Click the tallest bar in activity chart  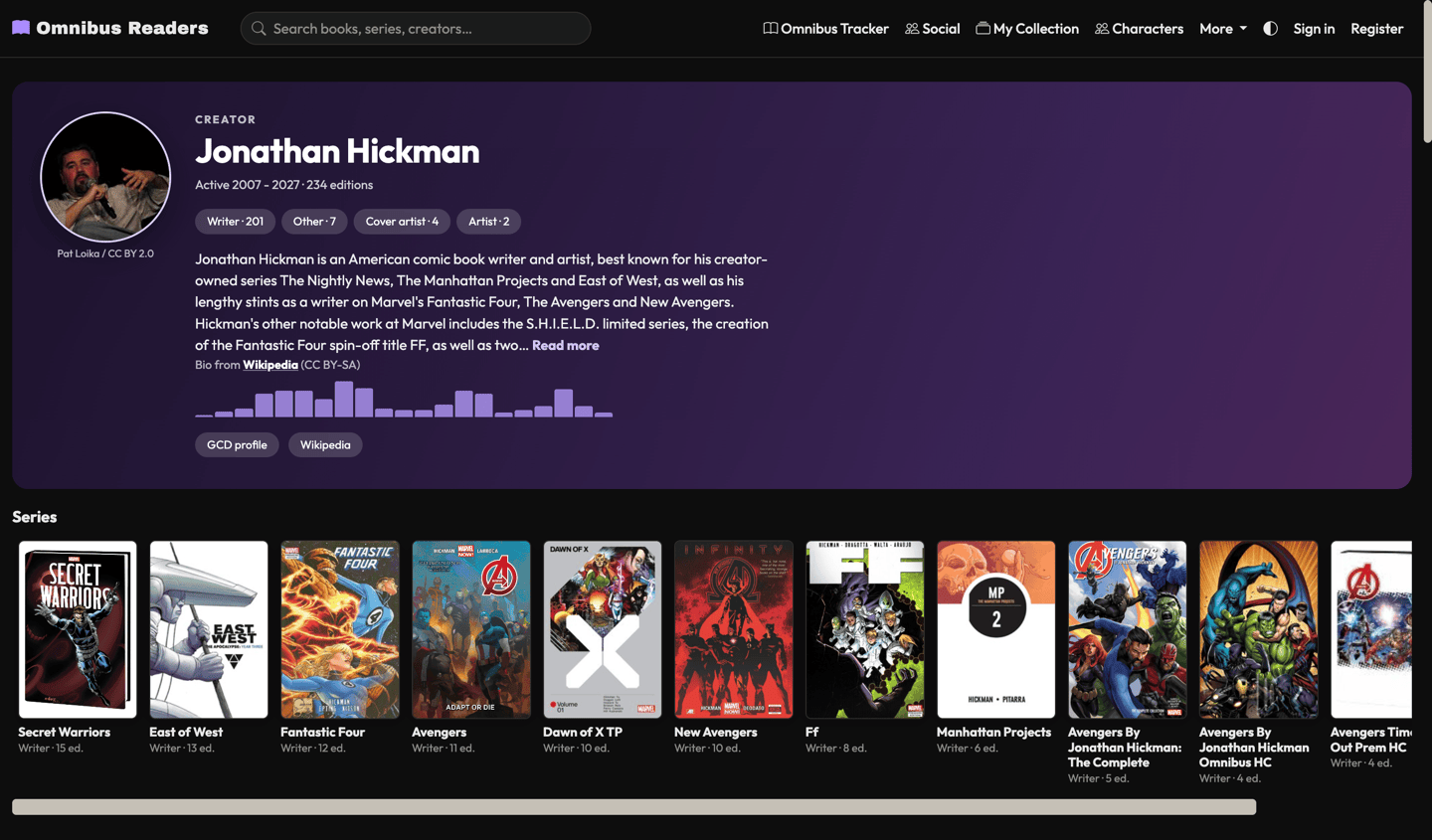344,399
